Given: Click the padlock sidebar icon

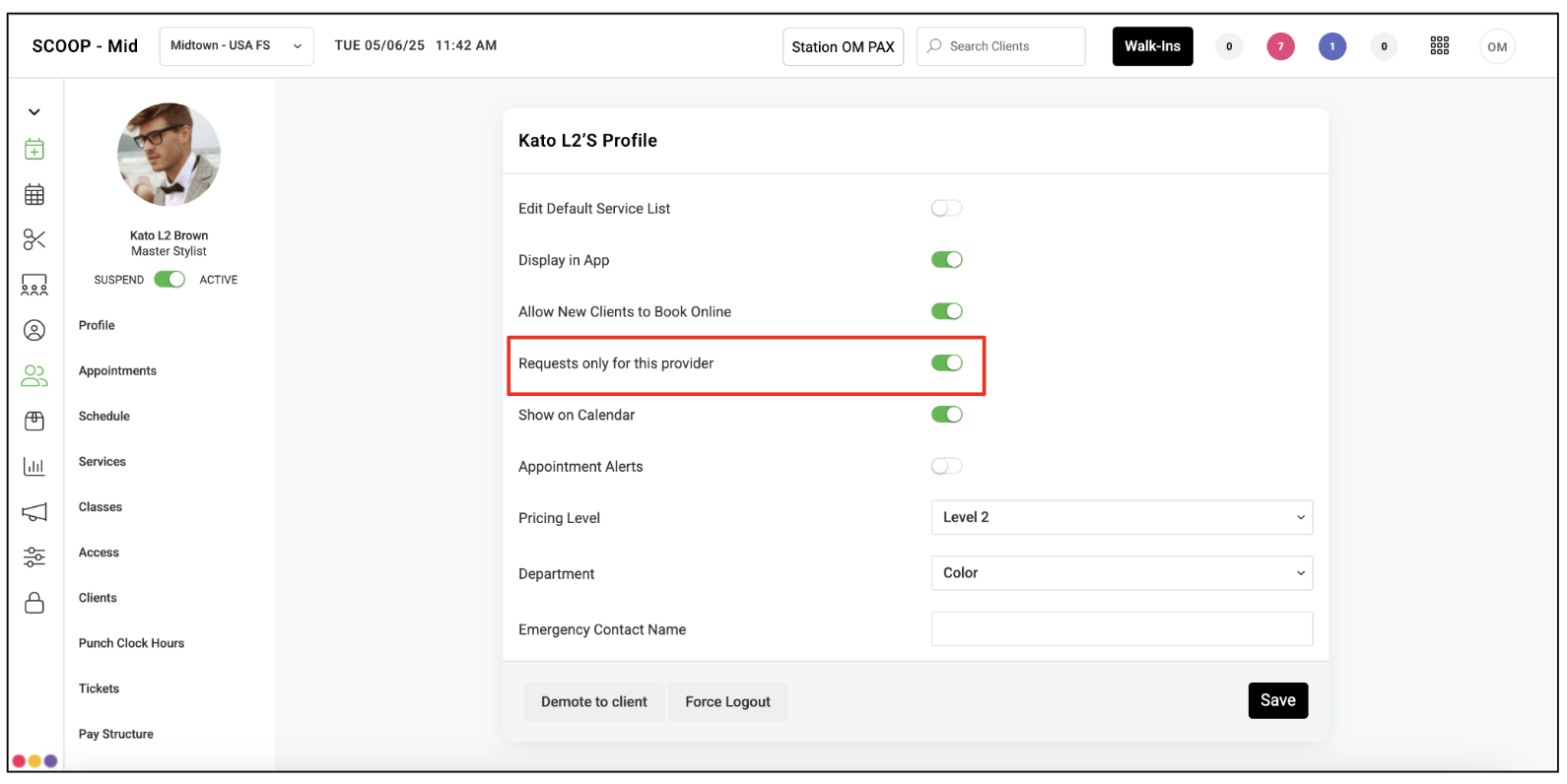Looking at the screenshot, I should point(34,603).
